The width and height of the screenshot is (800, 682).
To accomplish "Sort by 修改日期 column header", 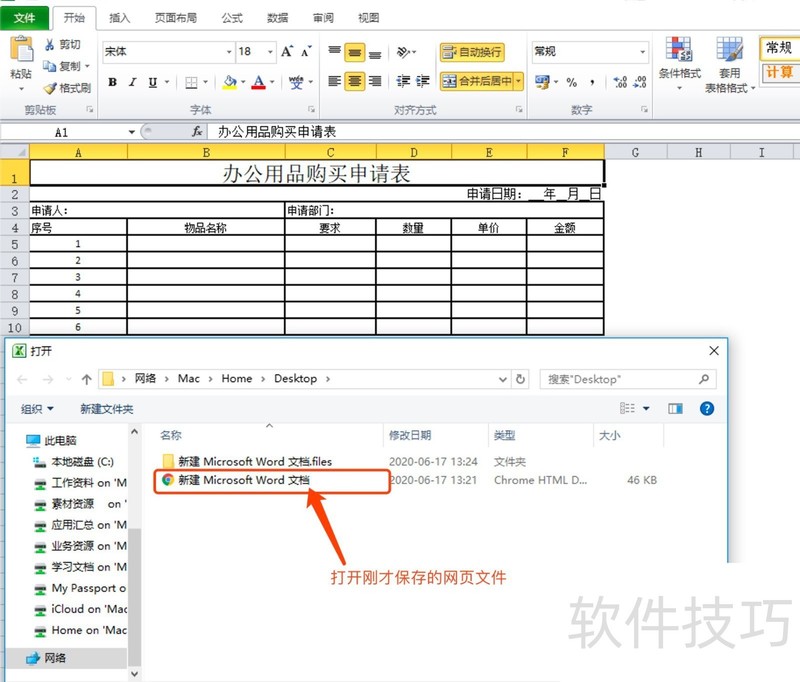I will (x=410, y=435).
